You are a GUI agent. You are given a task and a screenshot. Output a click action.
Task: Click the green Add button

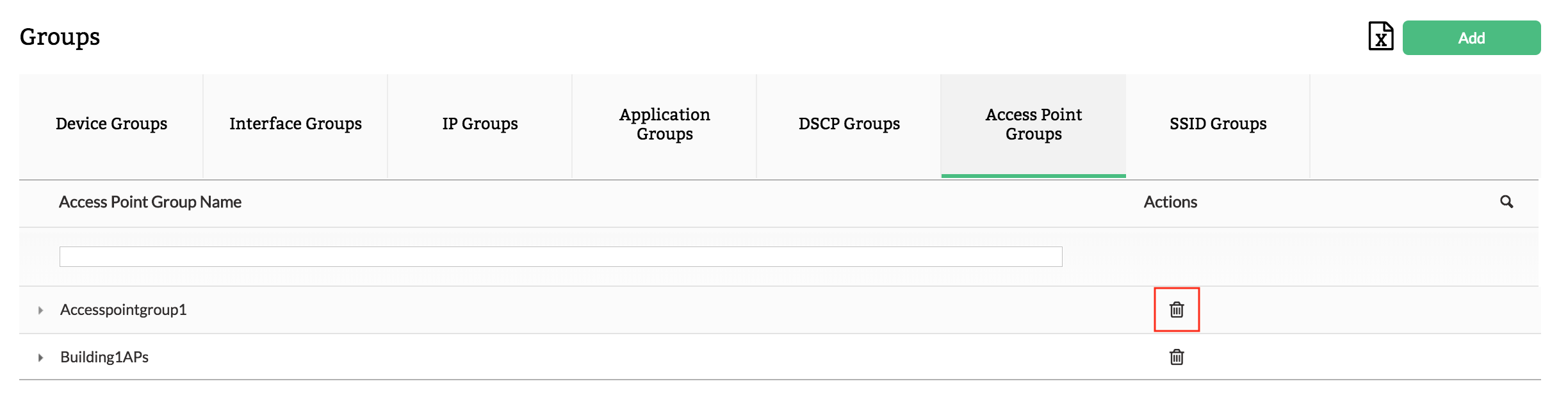pyautogui.click(x=1471, y=38)
